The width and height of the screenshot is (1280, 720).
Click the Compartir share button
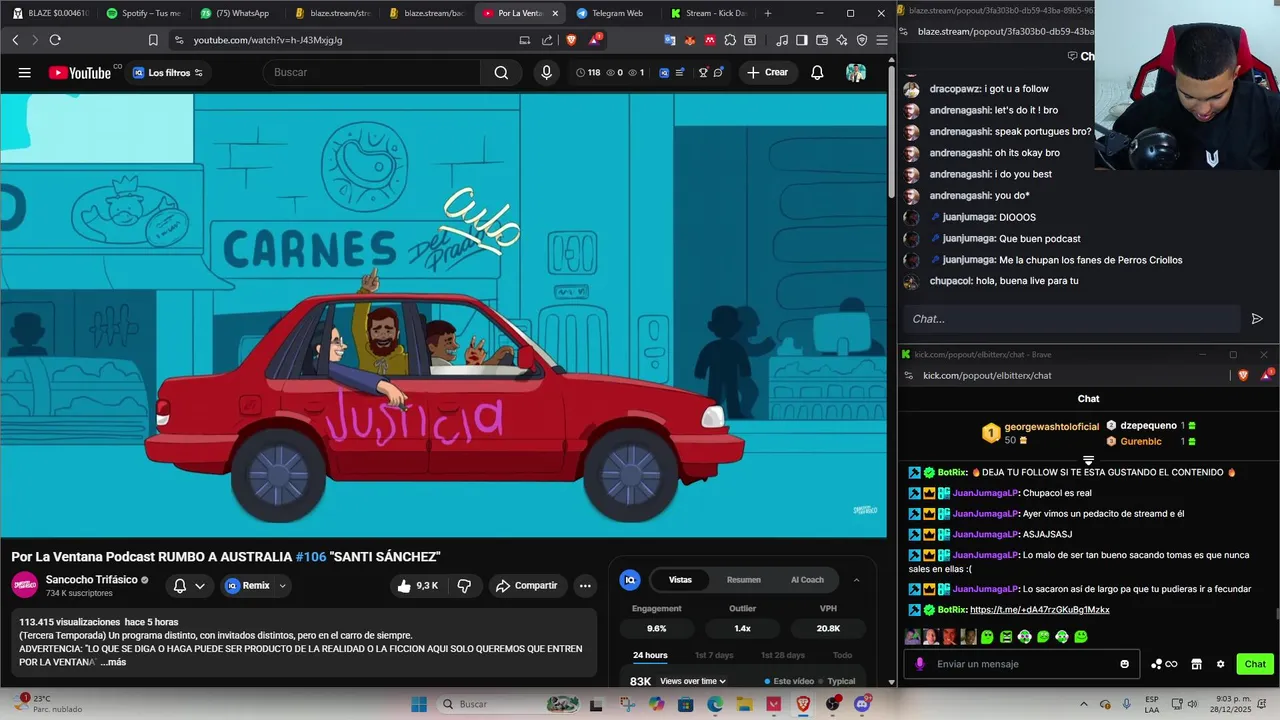coord(527,586)
